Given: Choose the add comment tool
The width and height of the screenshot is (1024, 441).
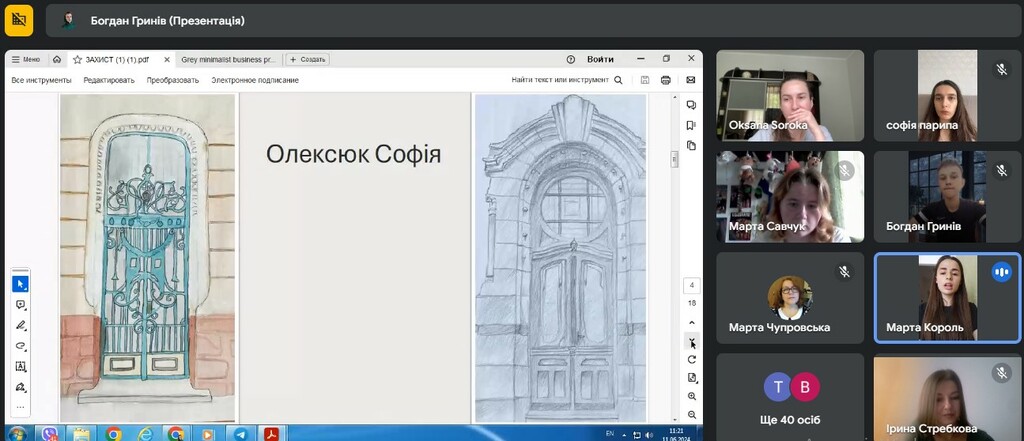Looking at the screenshot, I should pyautogui.click(x=20, y=305).
